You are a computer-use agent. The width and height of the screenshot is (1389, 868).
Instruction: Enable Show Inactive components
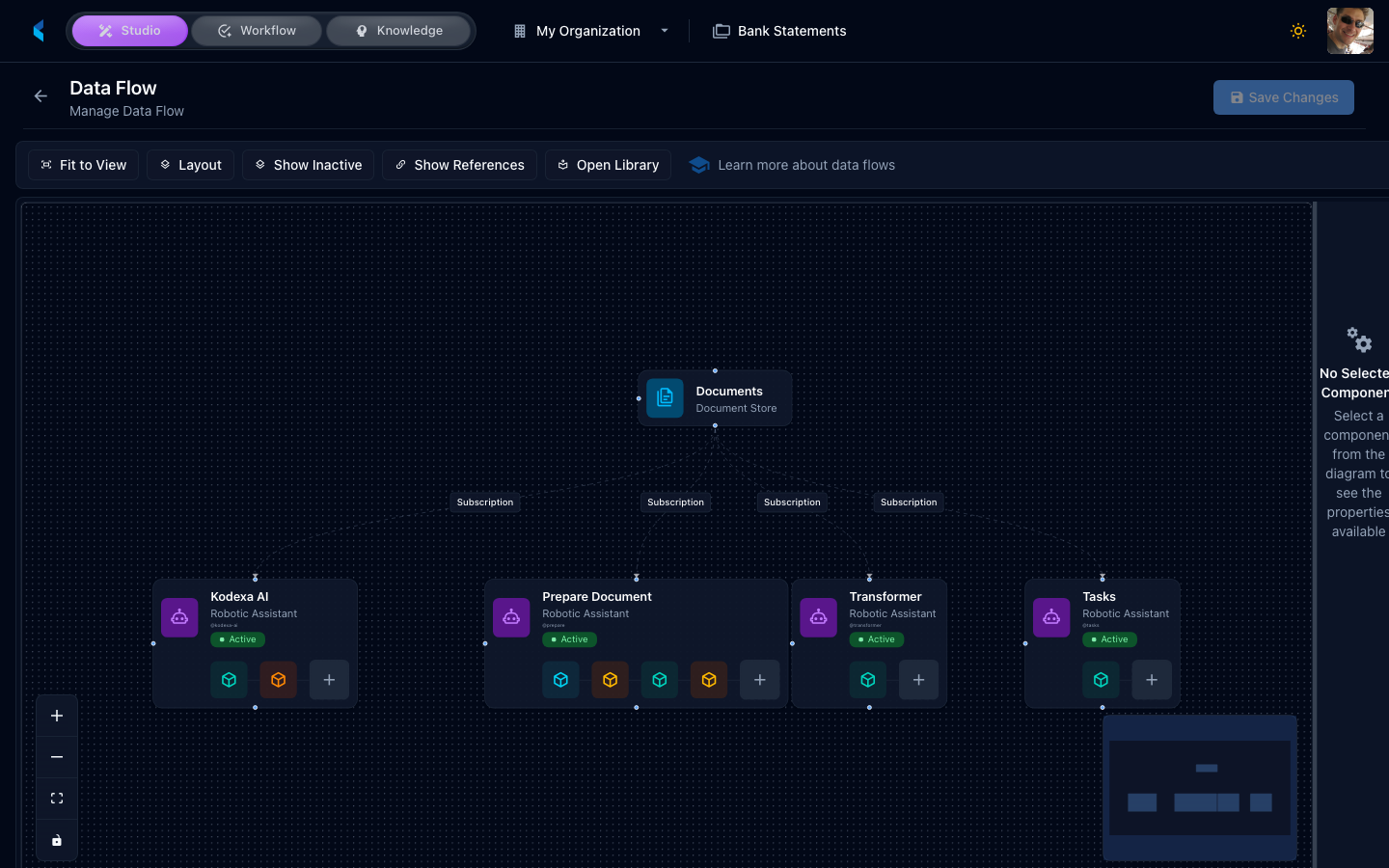click(308, 165)
